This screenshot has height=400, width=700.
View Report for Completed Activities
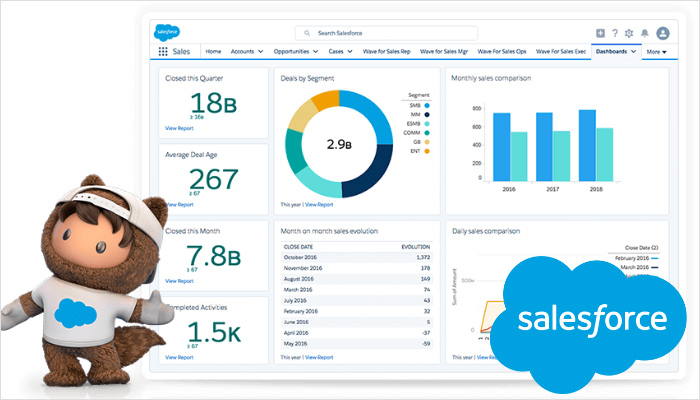[179, 357]
